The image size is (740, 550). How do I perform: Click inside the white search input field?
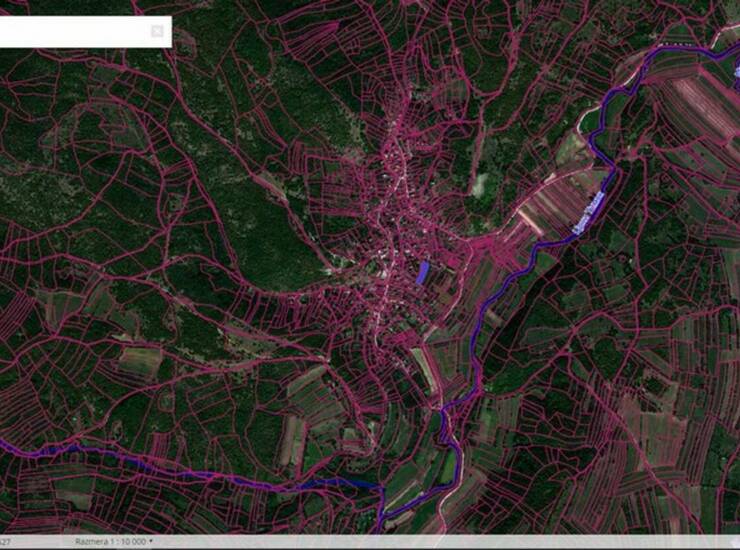click(x=75, y=31)
